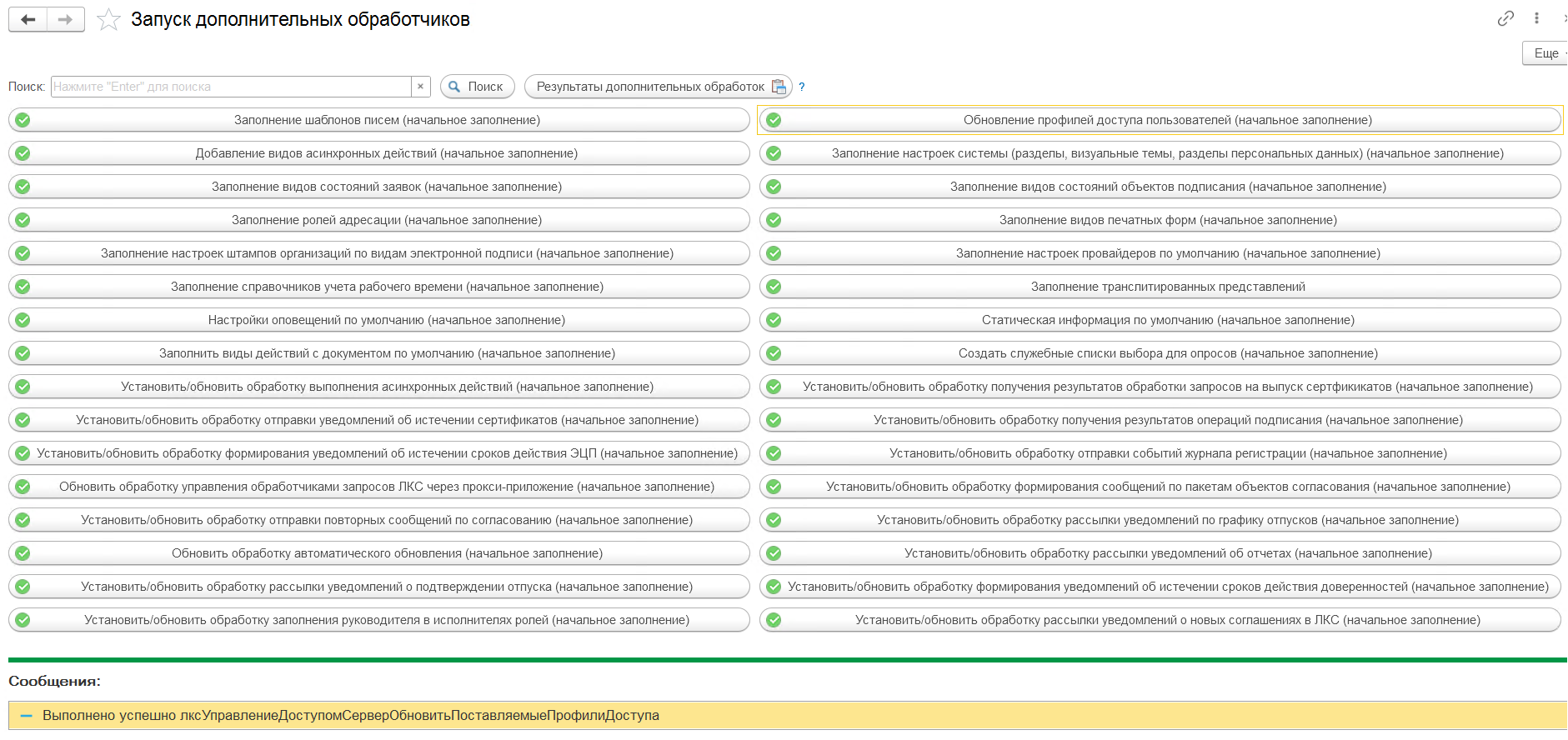Collapse the success message with the minus icon
1568x740 pixels.
click(x=26, y=716)
